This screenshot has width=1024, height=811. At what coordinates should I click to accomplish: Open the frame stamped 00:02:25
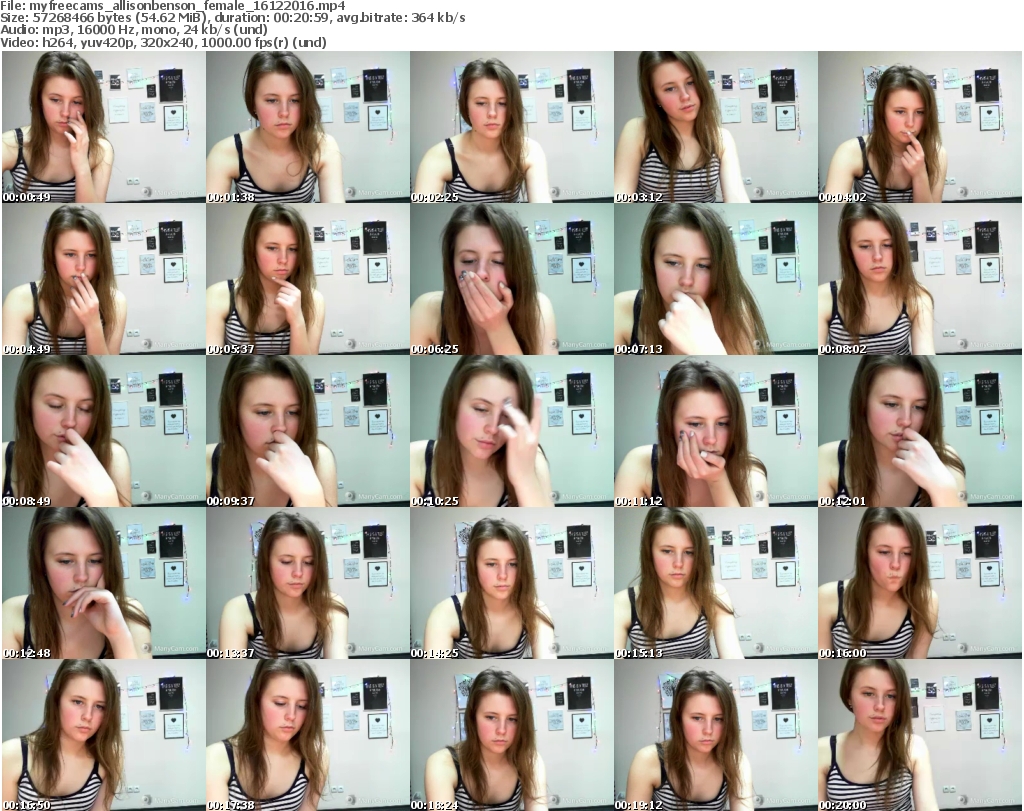coord(511,127)
